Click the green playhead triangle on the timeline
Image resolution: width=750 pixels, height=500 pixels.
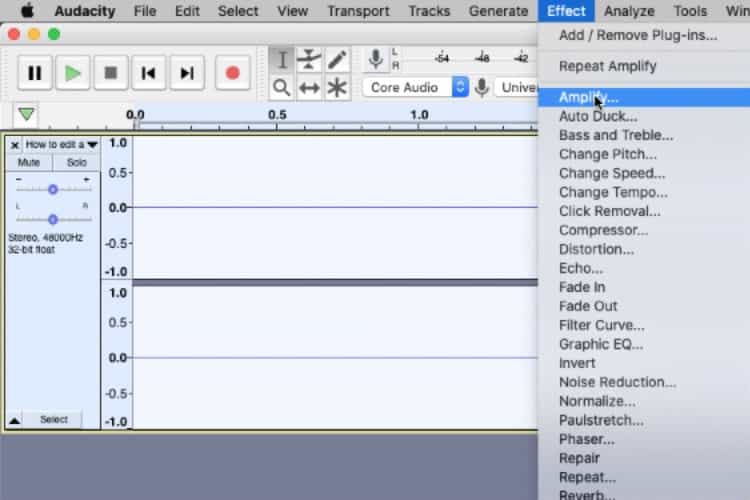26,114
